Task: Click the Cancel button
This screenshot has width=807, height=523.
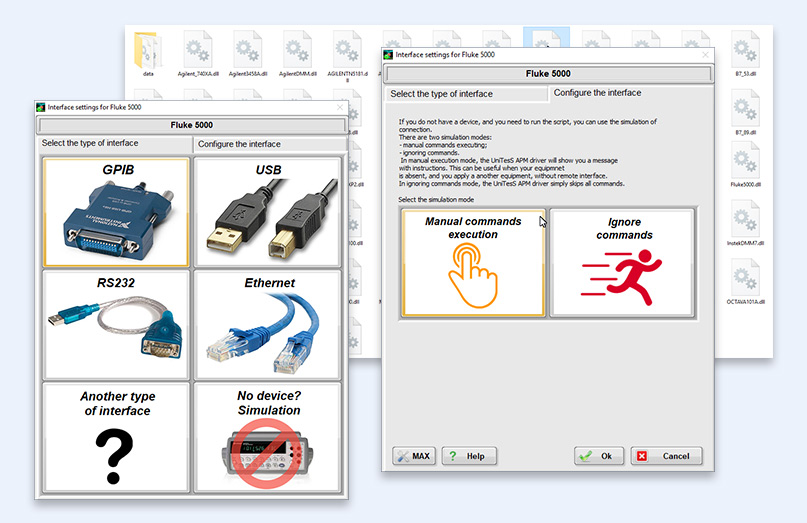Action: 666,456
